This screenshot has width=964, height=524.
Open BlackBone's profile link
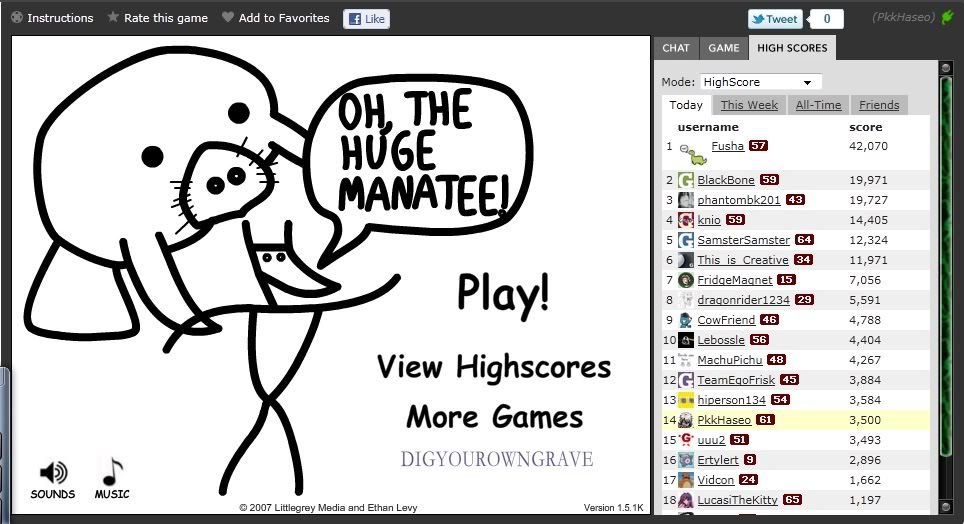point(725,180)
